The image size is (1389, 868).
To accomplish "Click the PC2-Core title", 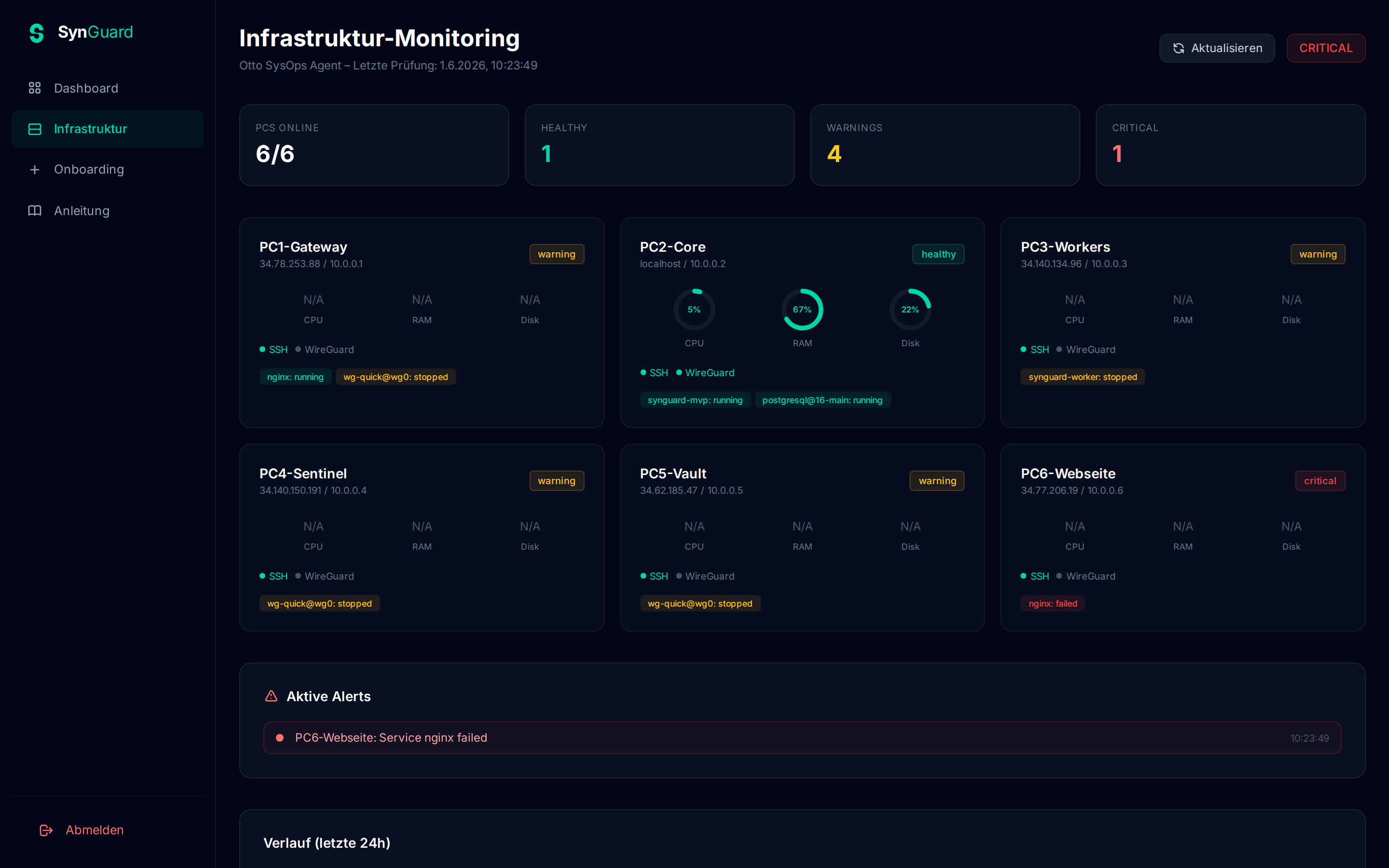I will click(x=673, y=247).
